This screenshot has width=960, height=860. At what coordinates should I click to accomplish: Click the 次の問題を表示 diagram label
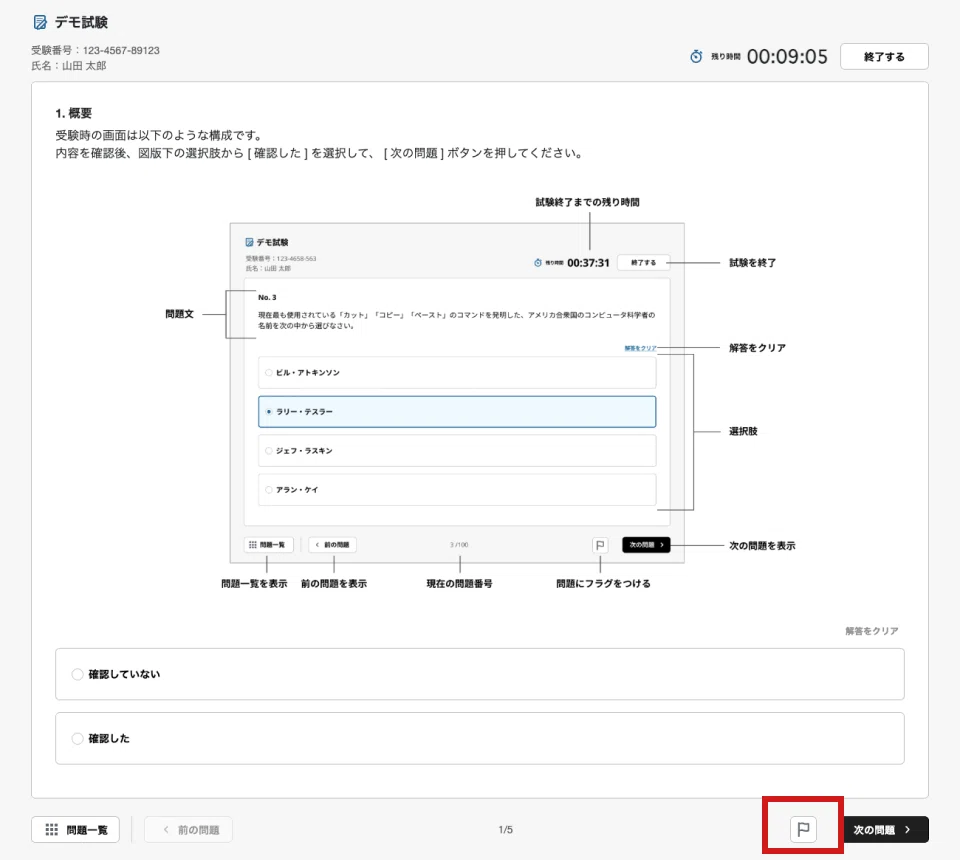[762, 545]
